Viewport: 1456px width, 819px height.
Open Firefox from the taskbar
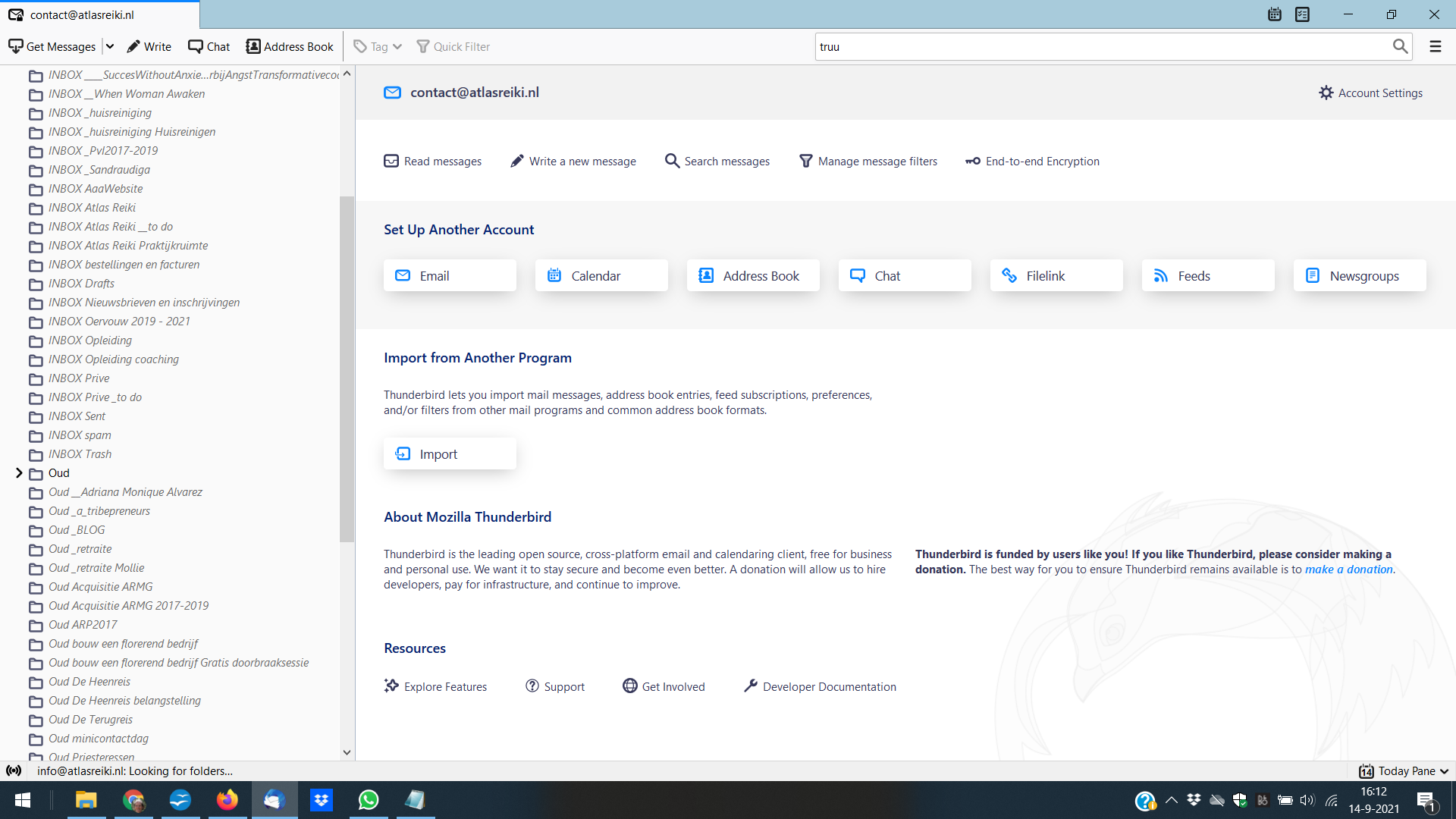pyautogui.click(x=227, y=800)
